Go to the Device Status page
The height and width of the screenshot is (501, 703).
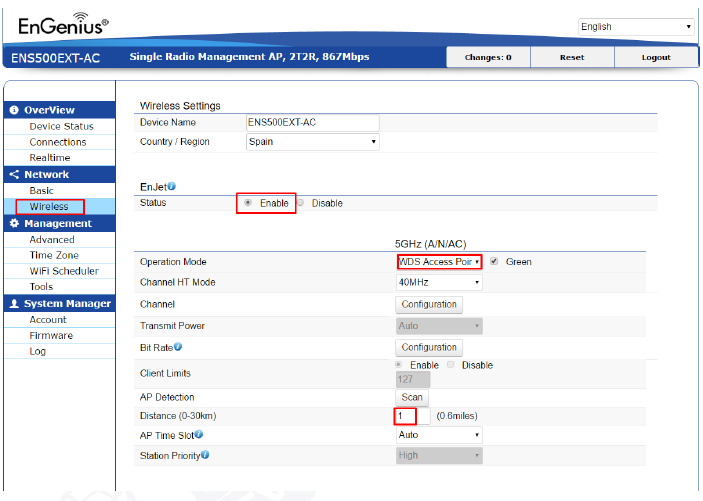point(61,126)
